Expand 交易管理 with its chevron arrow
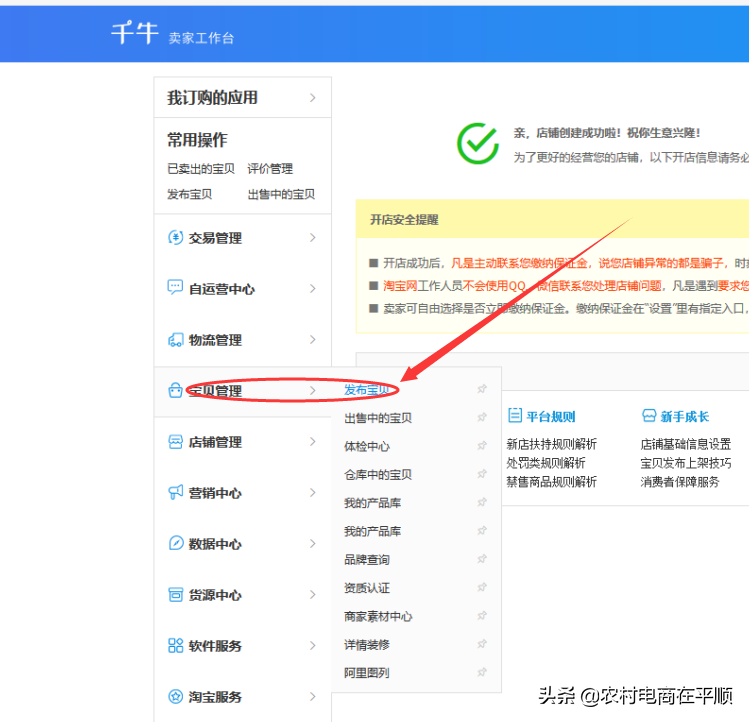Image resolution: width=749 pixels, height=722 pixels. (312, 237)
